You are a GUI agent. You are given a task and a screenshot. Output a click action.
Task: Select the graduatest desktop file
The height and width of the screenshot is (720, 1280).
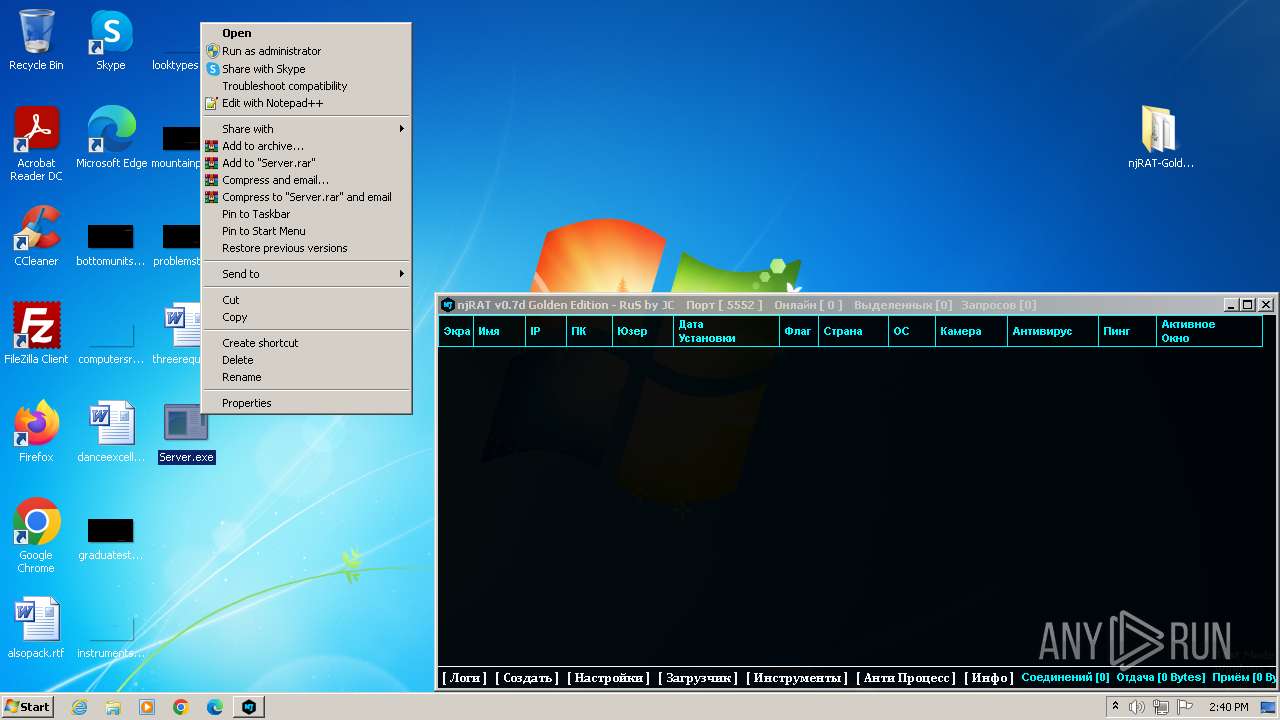[x=111, y=538]
